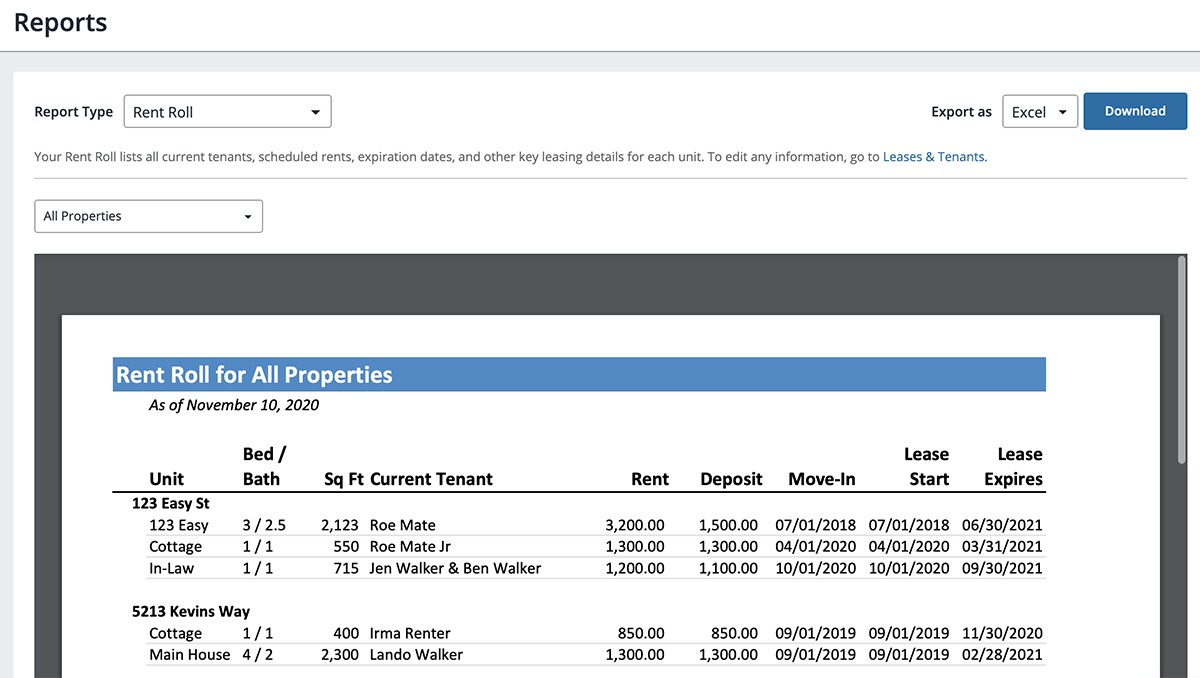Select the Excel export option
Viewport: 1200px width, 678px height.
click(1030, 112)
